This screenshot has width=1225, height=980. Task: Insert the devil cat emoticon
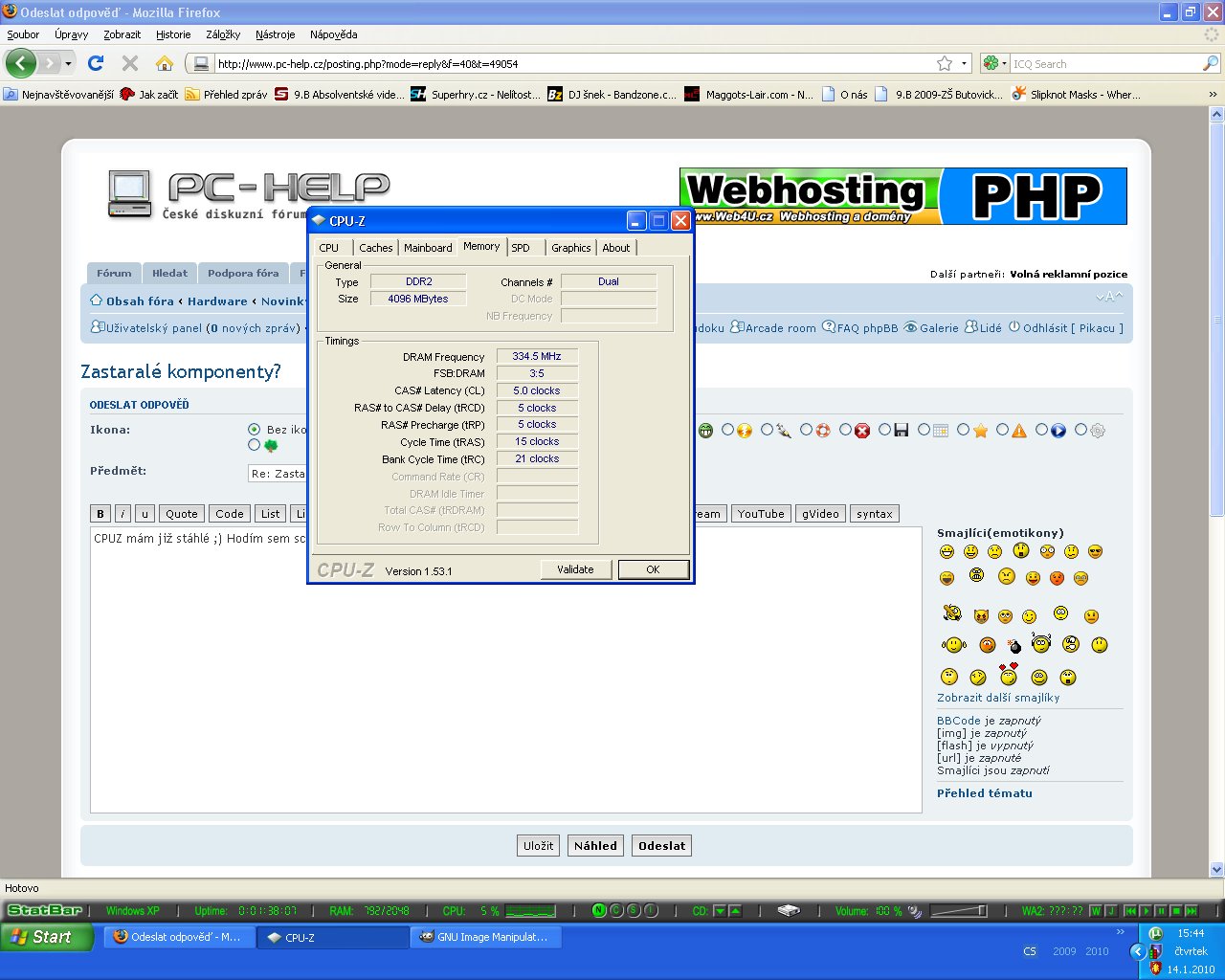(x=981, y=616)
